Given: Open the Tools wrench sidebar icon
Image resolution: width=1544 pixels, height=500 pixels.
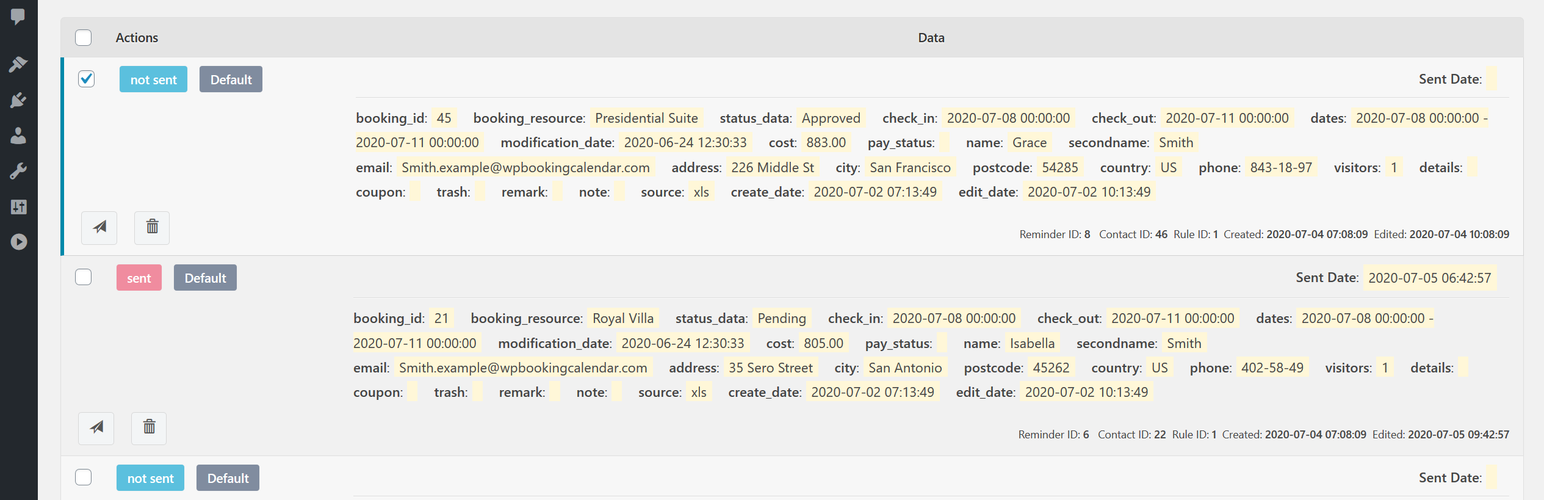Looking at the screenshot, I should pos(18,171).
